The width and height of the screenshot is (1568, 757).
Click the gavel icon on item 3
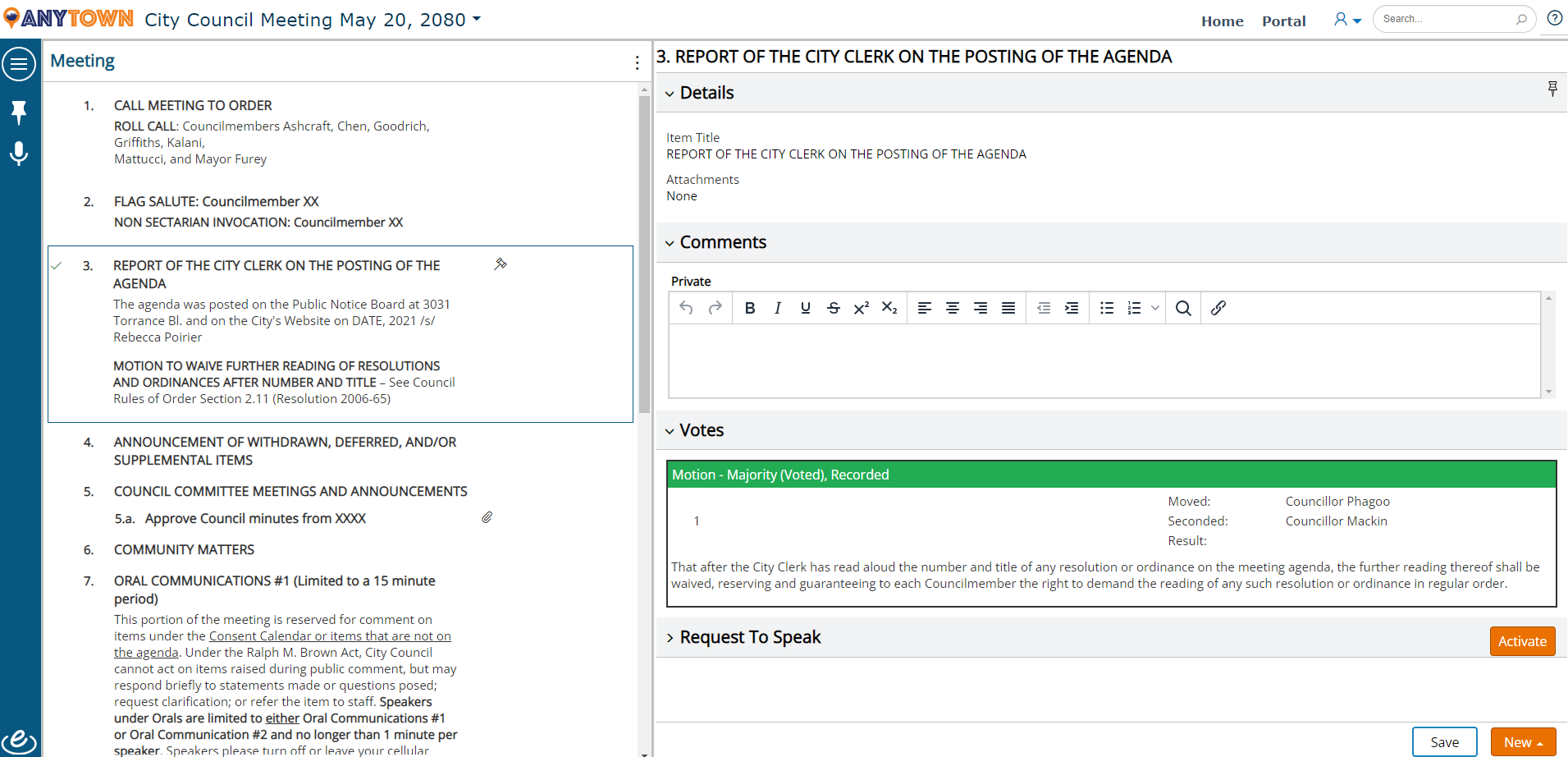(x=501, y=264)
